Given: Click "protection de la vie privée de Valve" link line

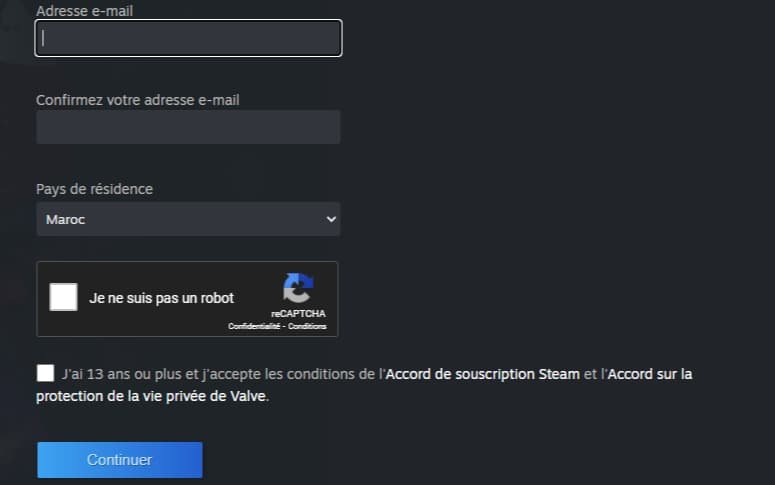Looking at the screenshot, I should (x=152, y=395).
